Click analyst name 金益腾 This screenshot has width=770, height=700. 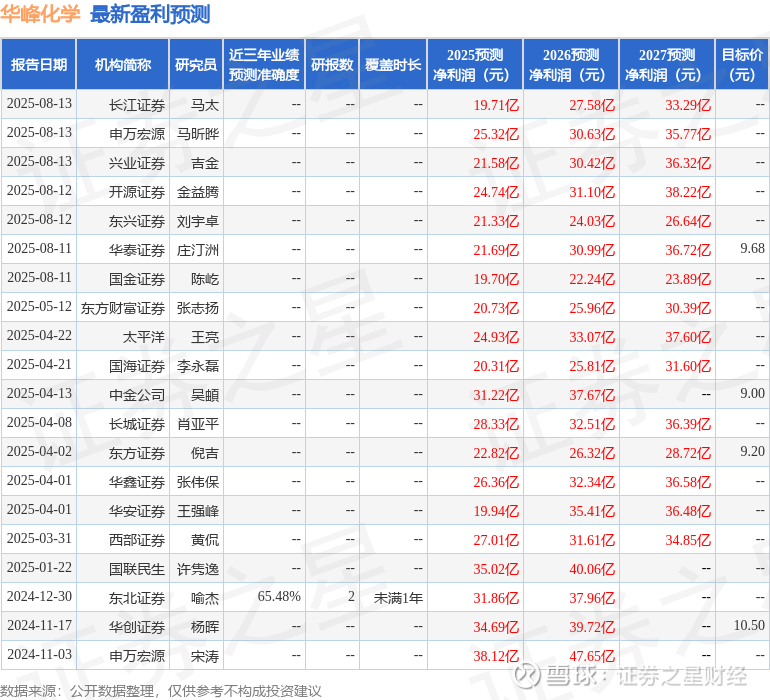tap(197, 192)
